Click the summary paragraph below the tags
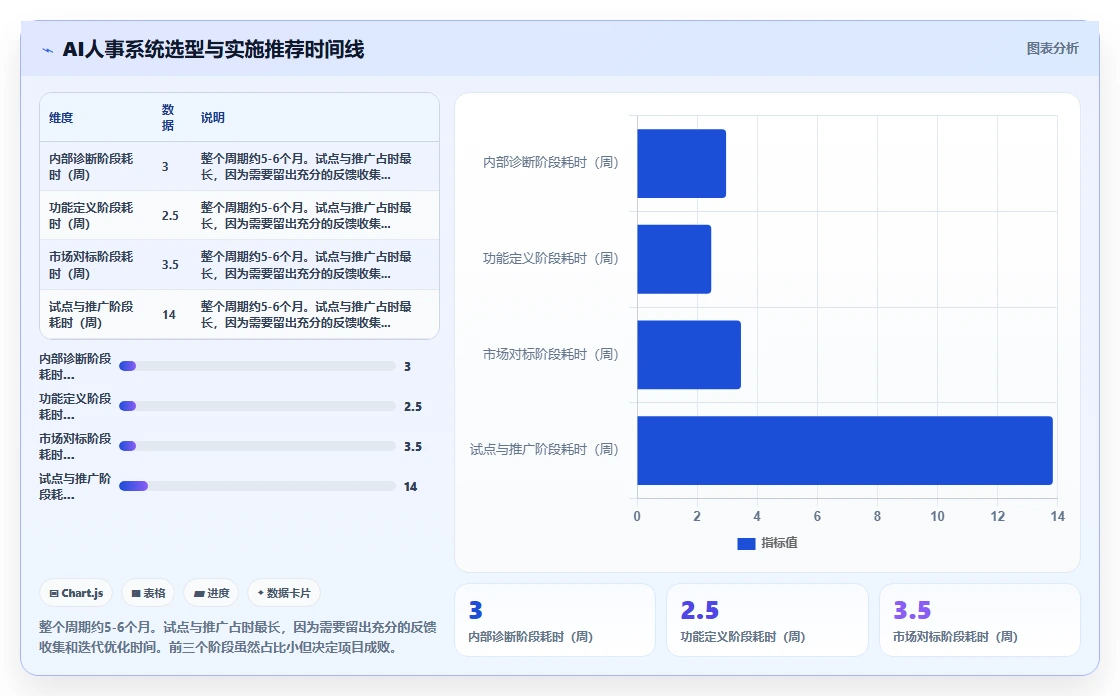Screen dimensions: 1120x696 pyautogui.click(x=237, y=637)
